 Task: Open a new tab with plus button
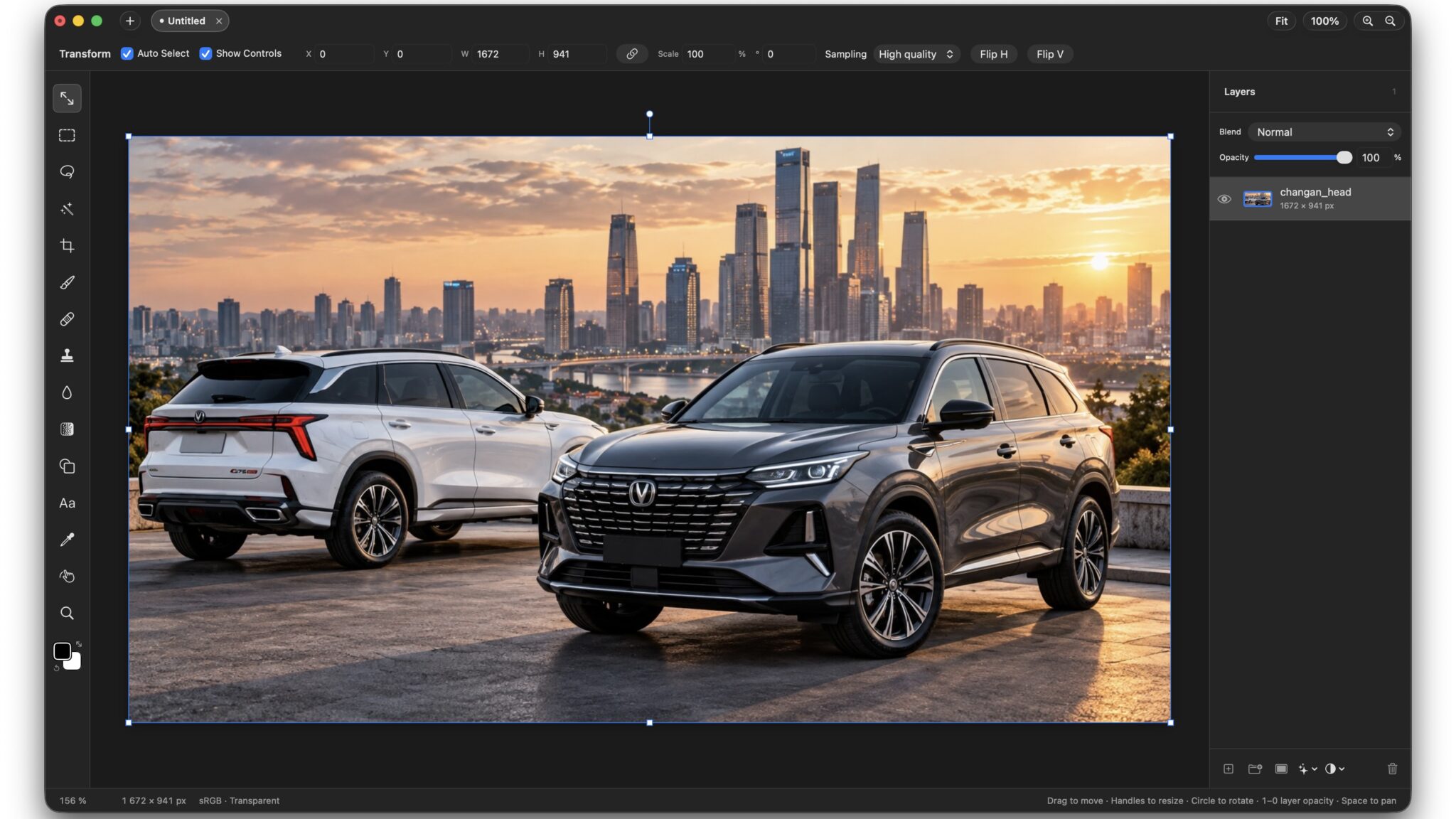[130, 21]
